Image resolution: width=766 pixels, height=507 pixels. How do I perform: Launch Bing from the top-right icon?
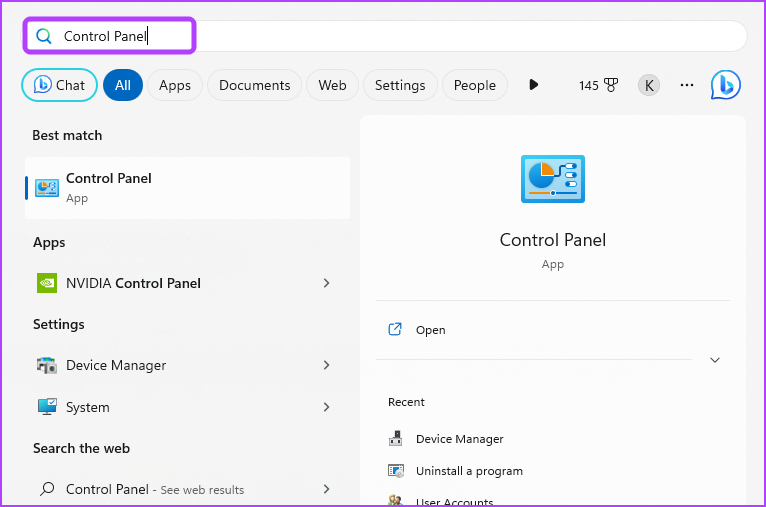[726, 85]
